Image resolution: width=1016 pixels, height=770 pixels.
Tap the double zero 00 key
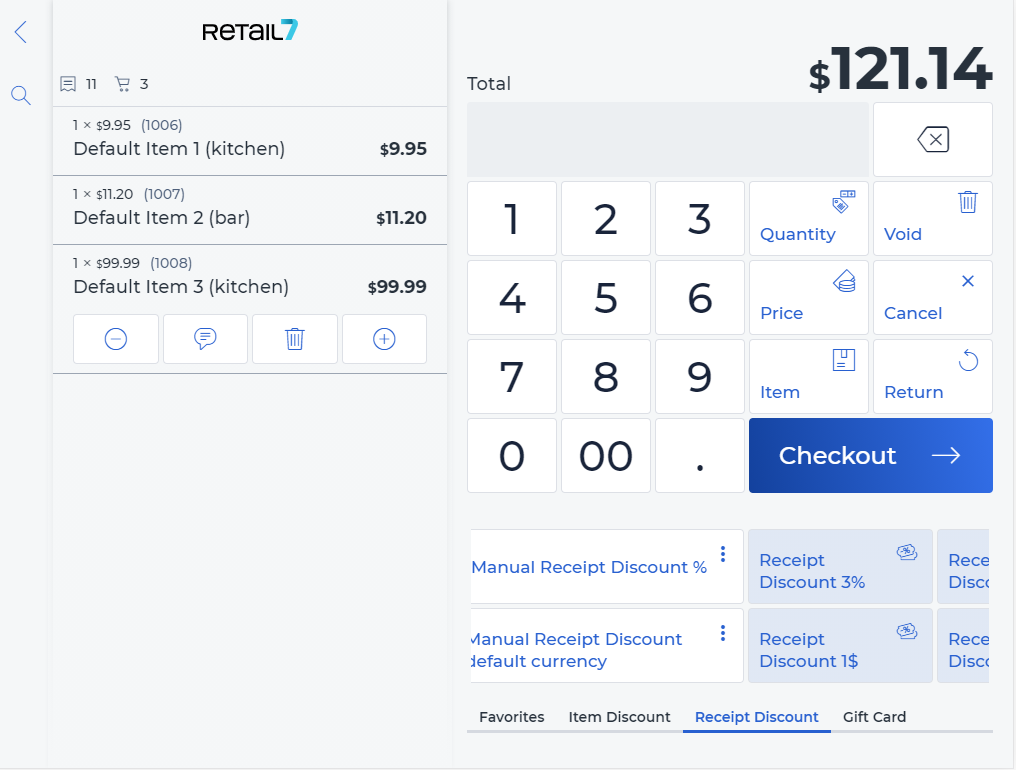point(606,456)
